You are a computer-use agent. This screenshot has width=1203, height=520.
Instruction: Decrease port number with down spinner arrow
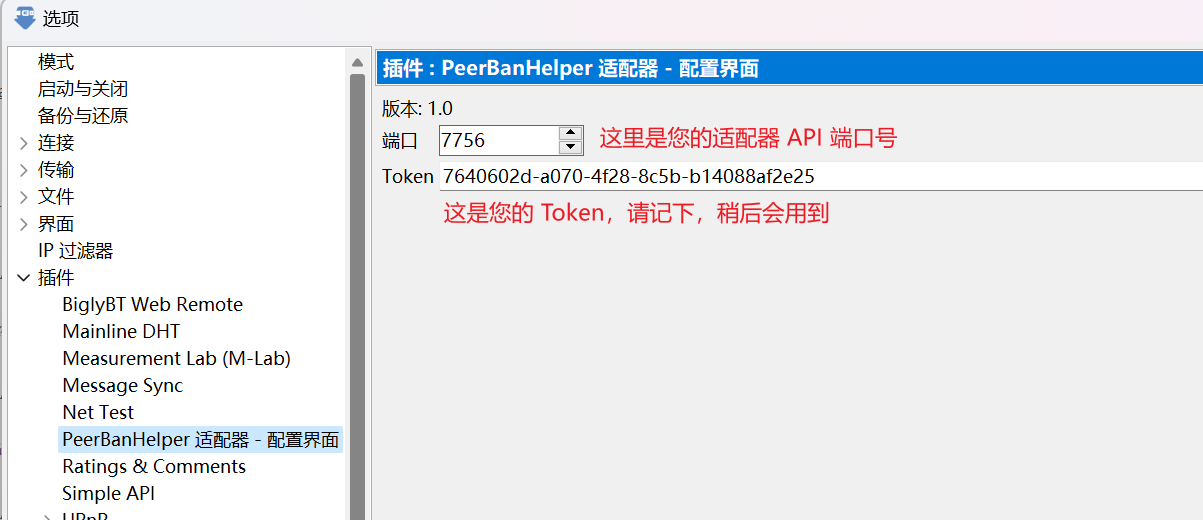click(570, 147)
